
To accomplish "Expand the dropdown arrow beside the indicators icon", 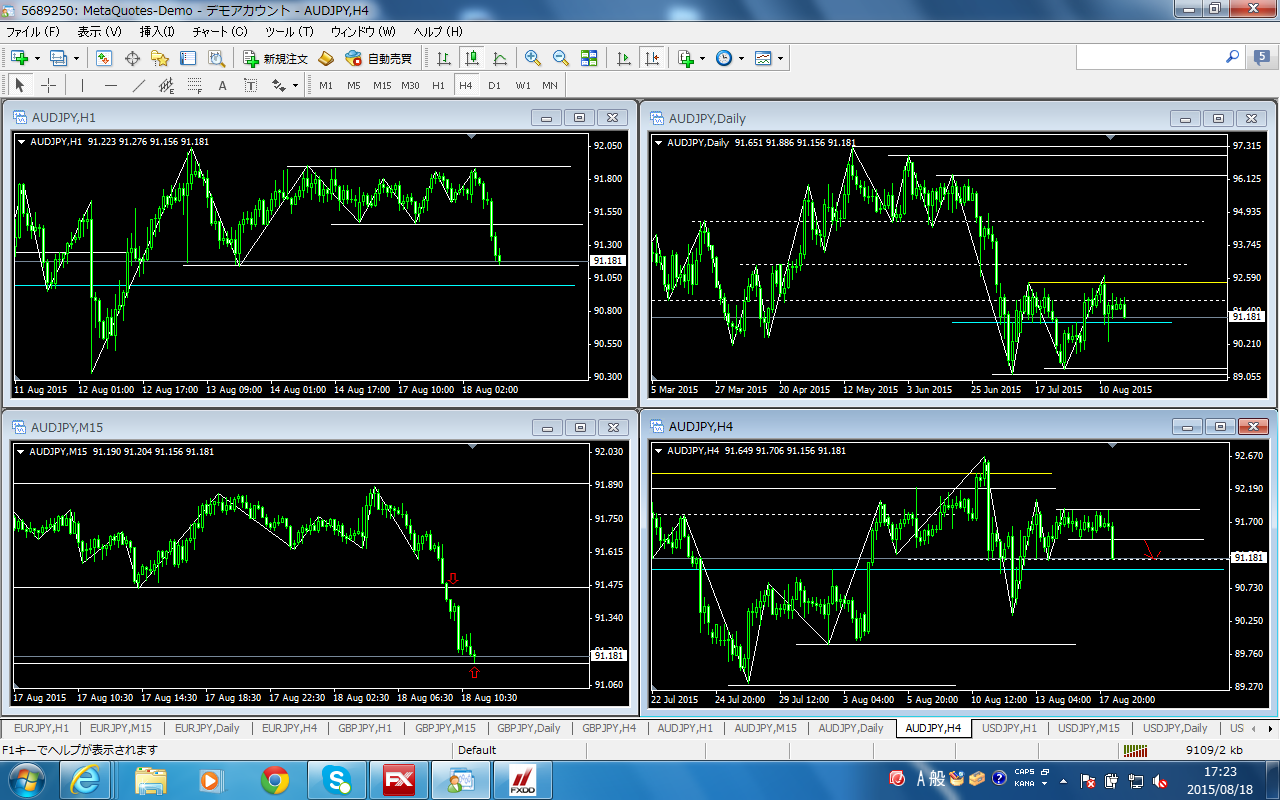I will pyautogui.click(x=703, y=59).
